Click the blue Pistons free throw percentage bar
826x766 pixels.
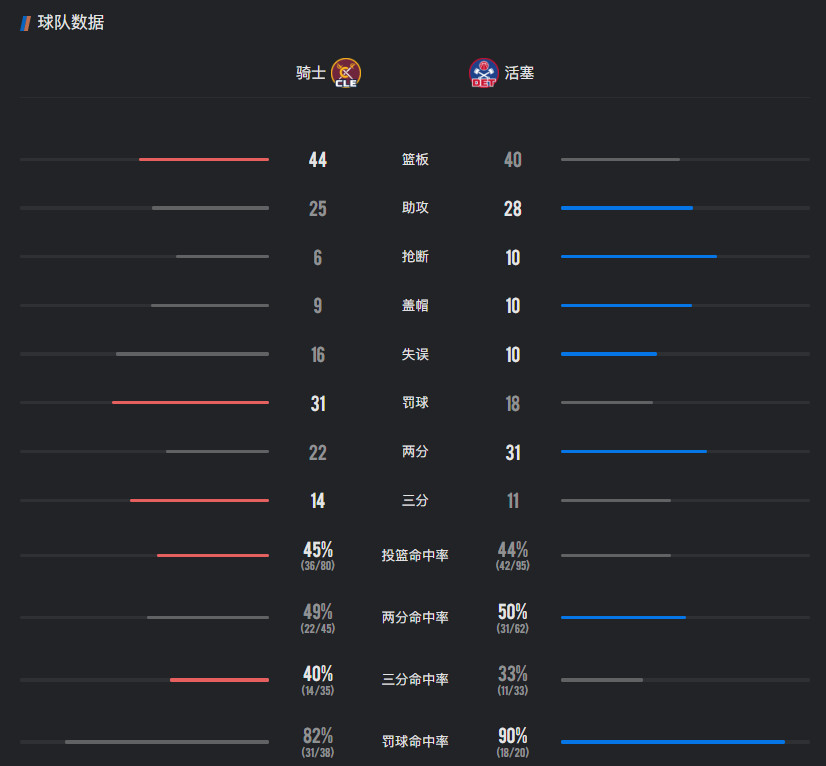(x=673, y=742)
